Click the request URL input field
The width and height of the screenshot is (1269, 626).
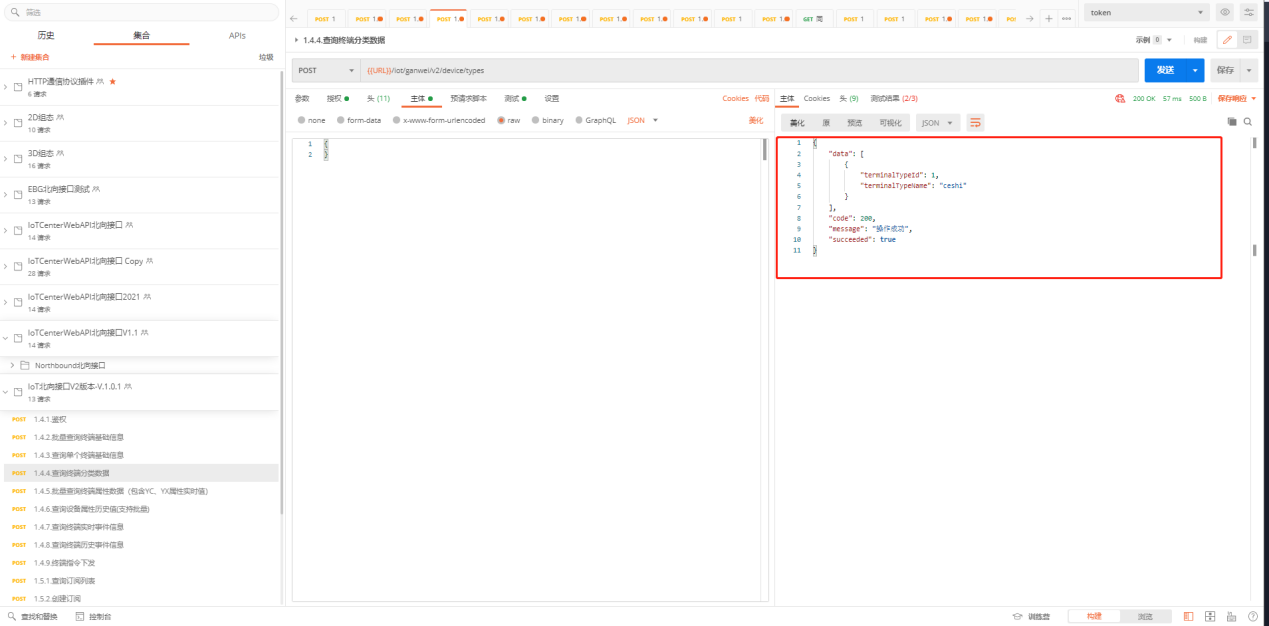[x=750, y=71]
